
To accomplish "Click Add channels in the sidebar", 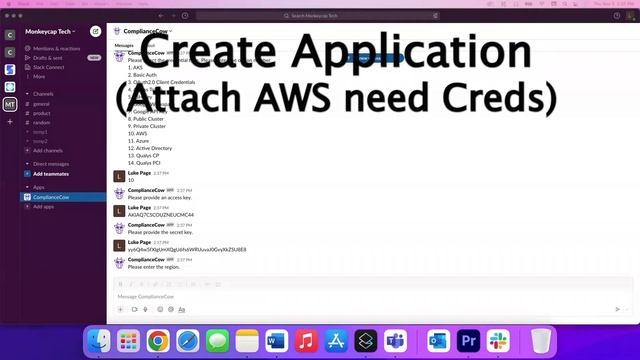I will click(48, 151).
